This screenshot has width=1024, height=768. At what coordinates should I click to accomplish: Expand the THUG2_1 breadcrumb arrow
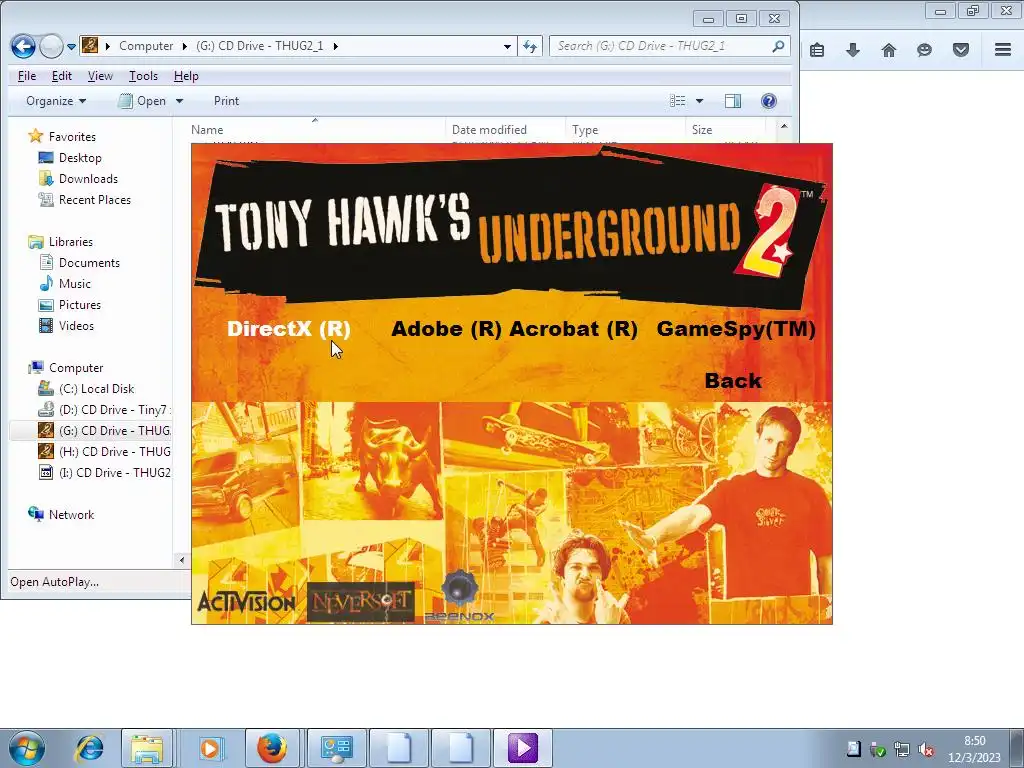click(336, 46)
